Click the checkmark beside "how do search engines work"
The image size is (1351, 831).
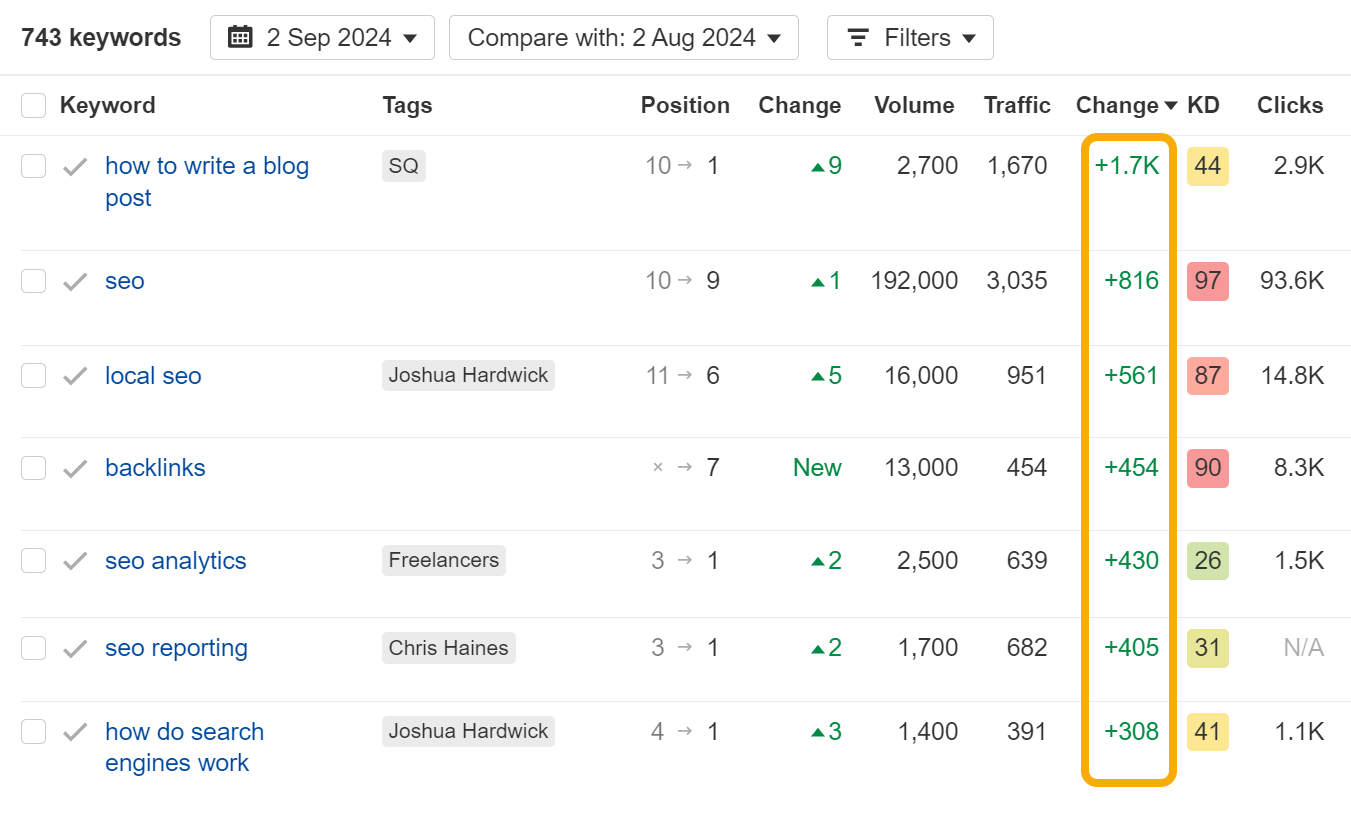(x=74, y=731)
